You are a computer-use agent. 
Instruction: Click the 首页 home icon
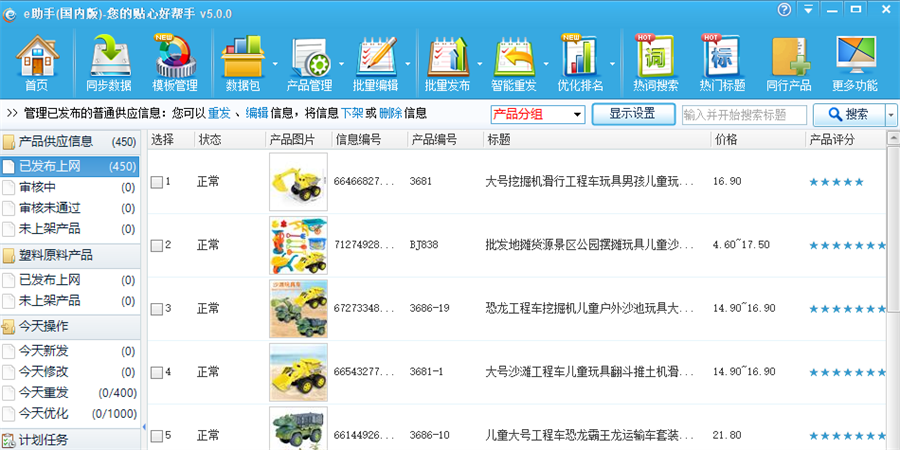point(37,62)
